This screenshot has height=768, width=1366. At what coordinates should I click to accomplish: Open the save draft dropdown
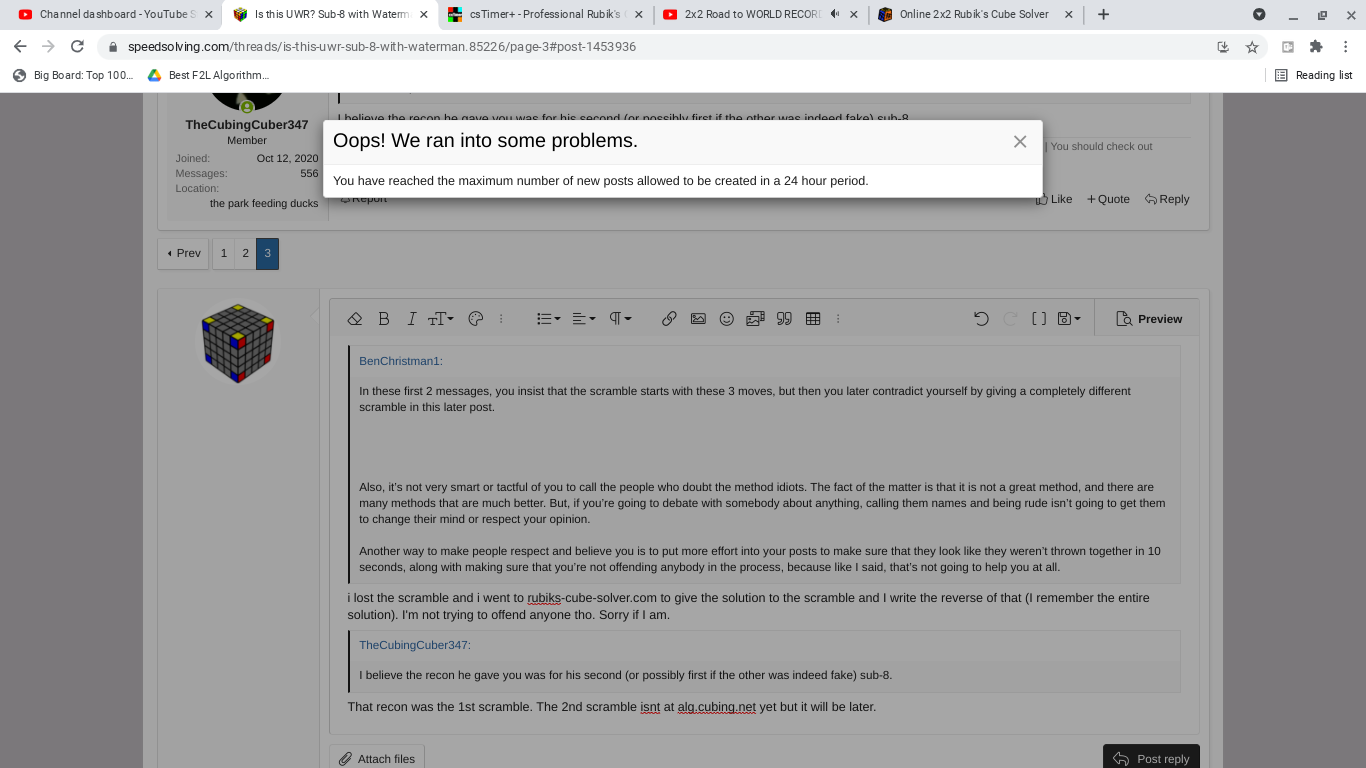click(x=1069, y=319)
